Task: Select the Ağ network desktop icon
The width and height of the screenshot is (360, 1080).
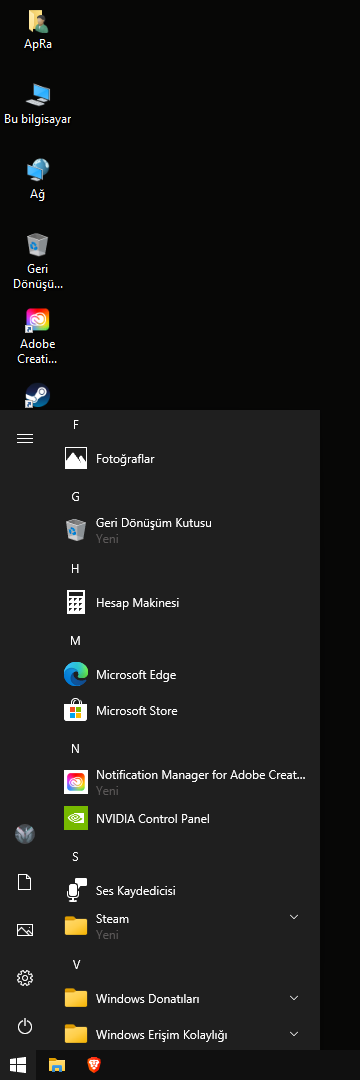Action: point(38,170)
